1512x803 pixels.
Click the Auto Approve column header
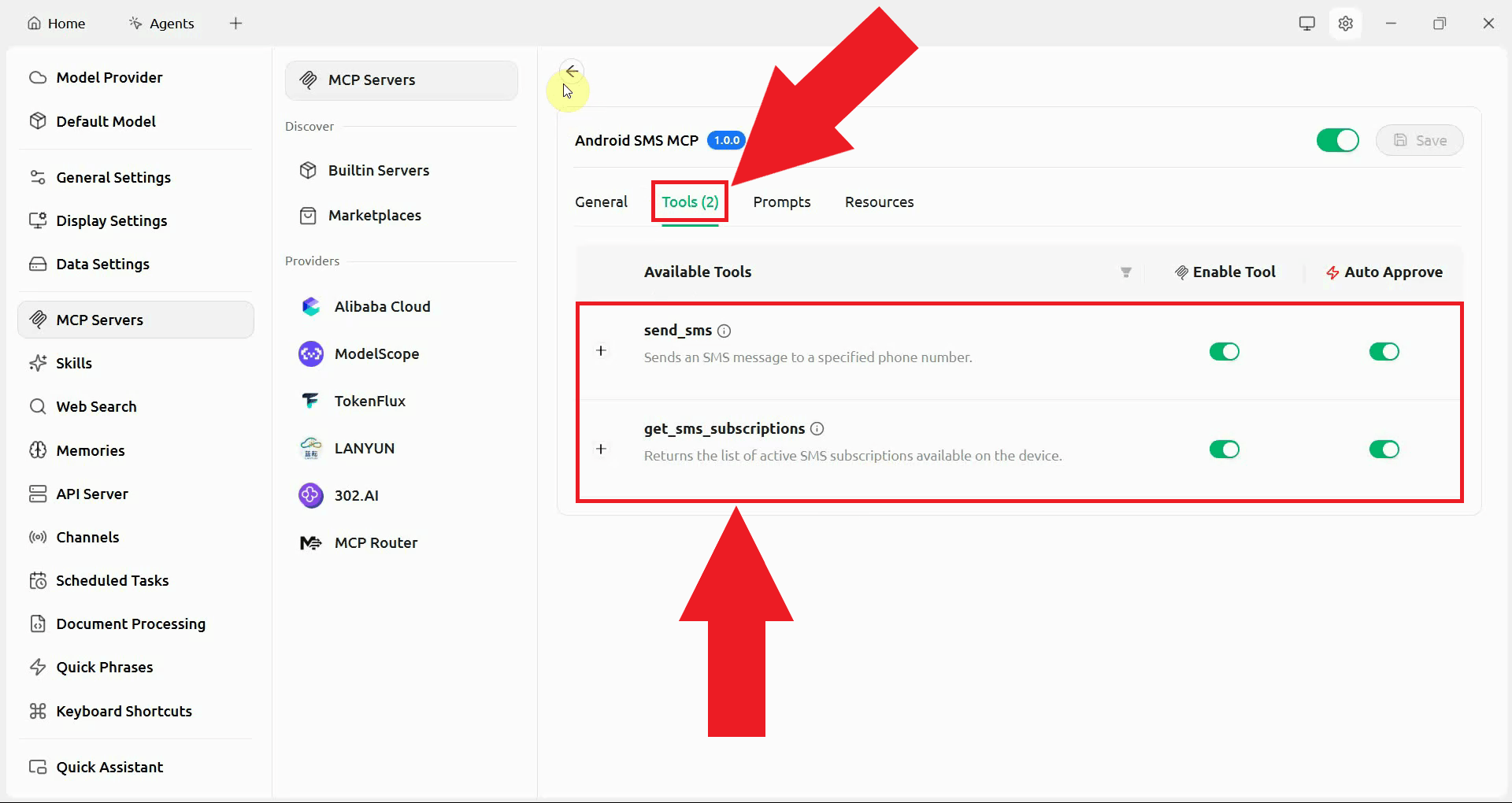pos(1384,272)
